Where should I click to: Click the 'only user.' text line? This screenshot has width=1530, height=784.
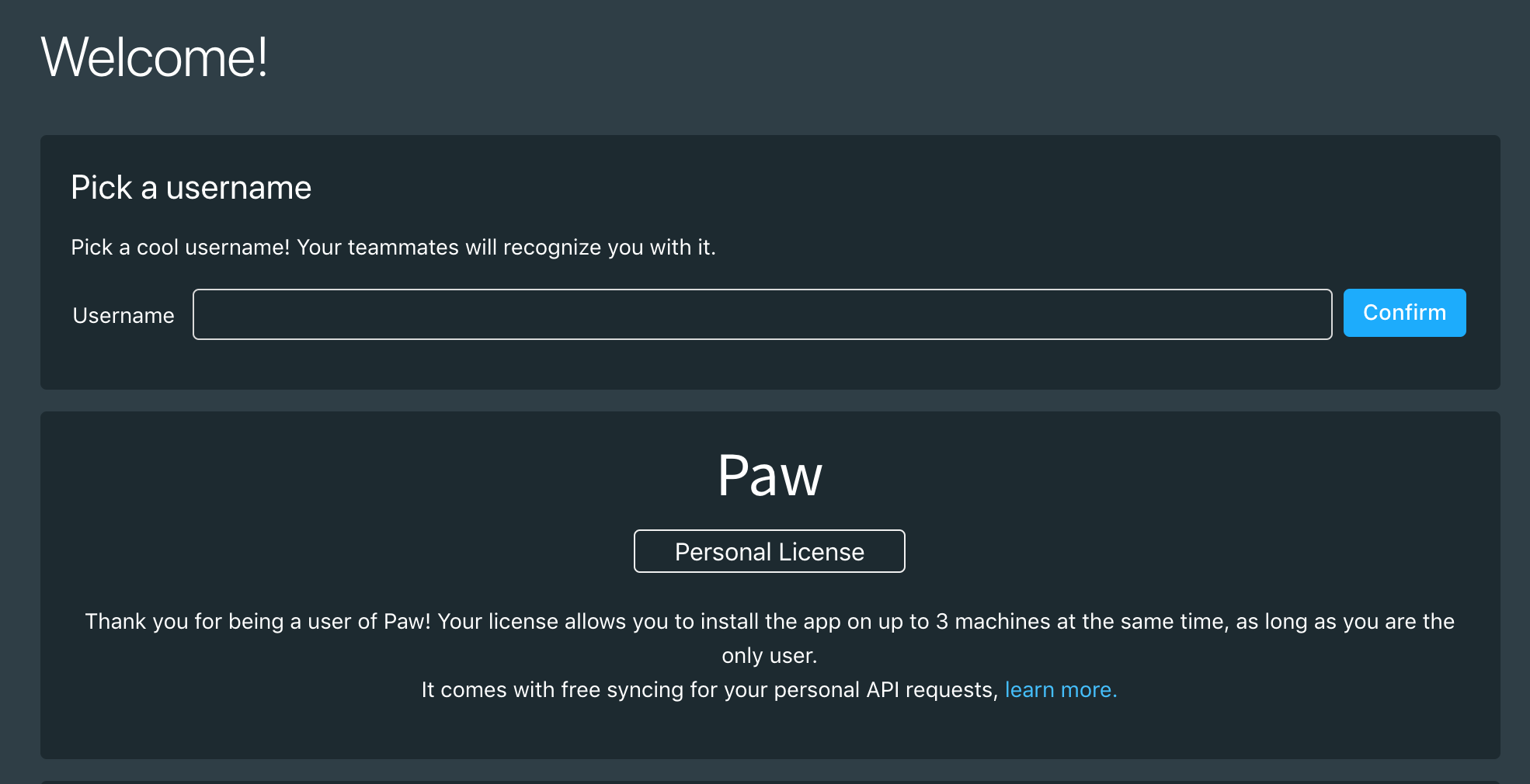click(769, 656)
